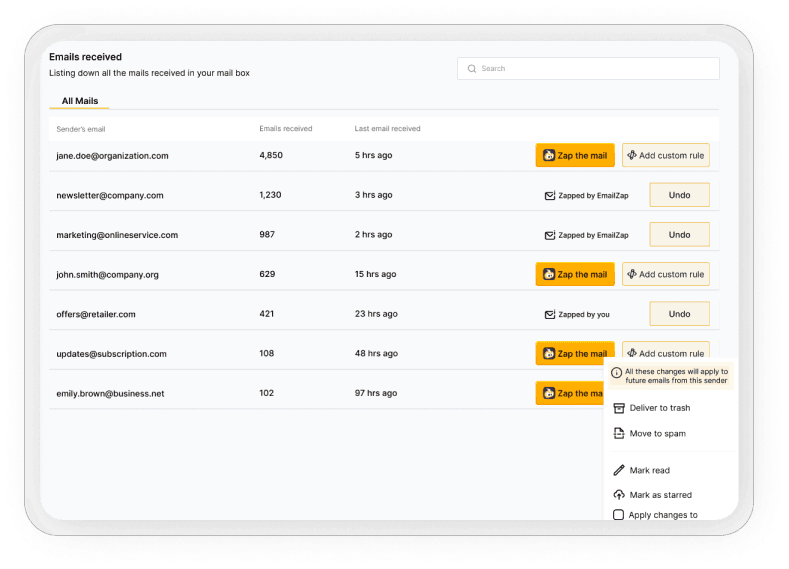This screenshot has width=789, height=569.
Task: Zap the mail from john.smith@company.org
Action: pyautogui.click(x=575, y=274)
